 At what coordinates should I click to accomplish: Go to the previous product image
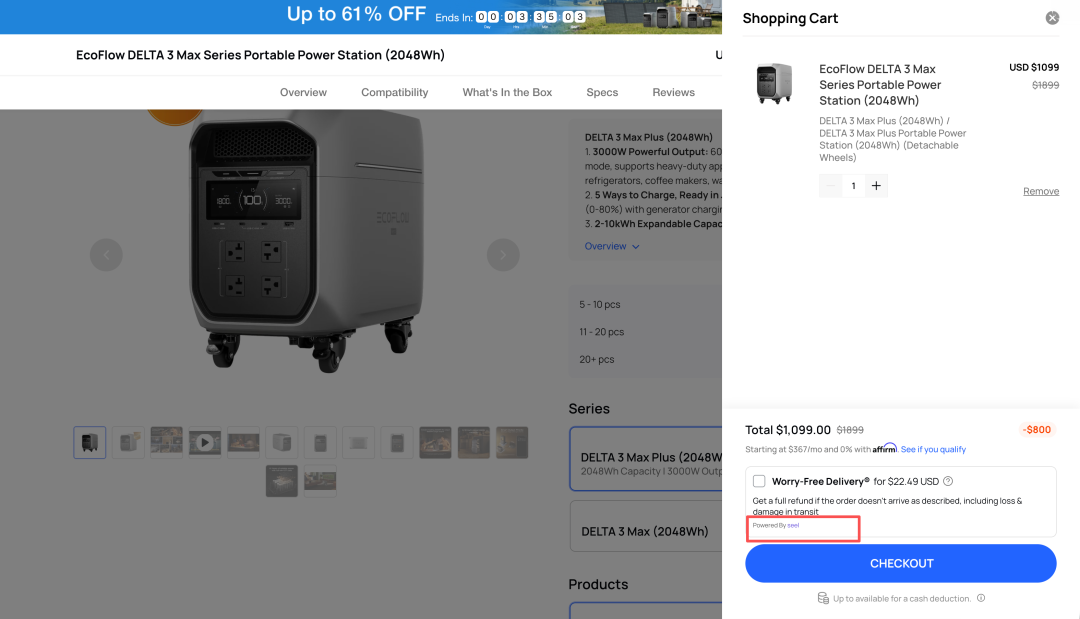106,255
